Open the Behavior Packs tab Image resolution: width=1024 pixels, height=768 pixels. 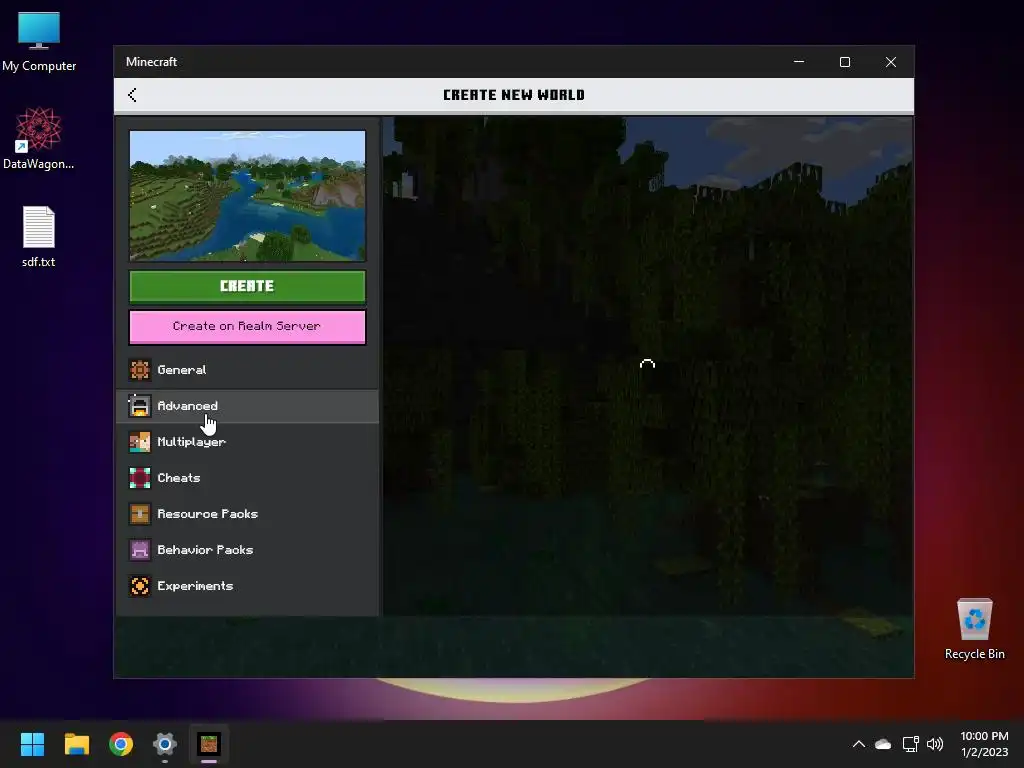pos(248,550)
